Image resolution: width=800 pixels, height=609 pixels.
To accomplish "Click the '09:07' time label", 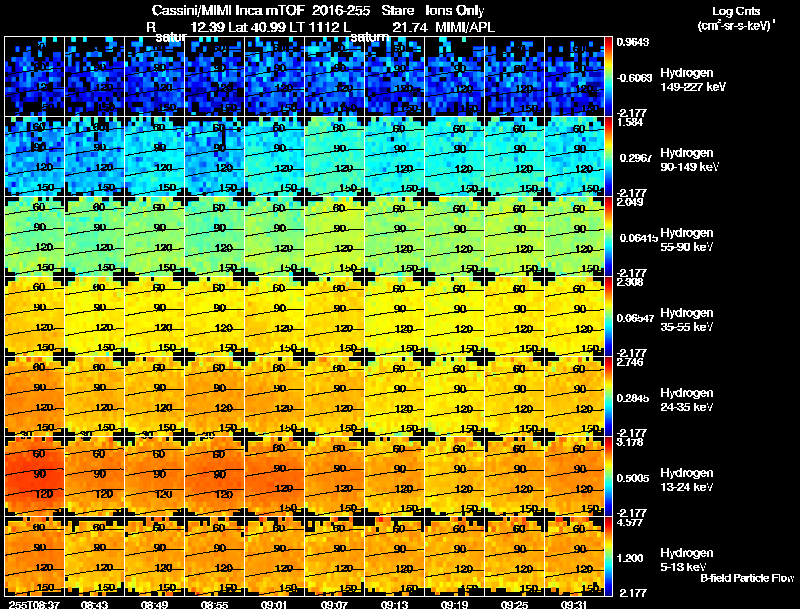I will [x=334, y=604].
